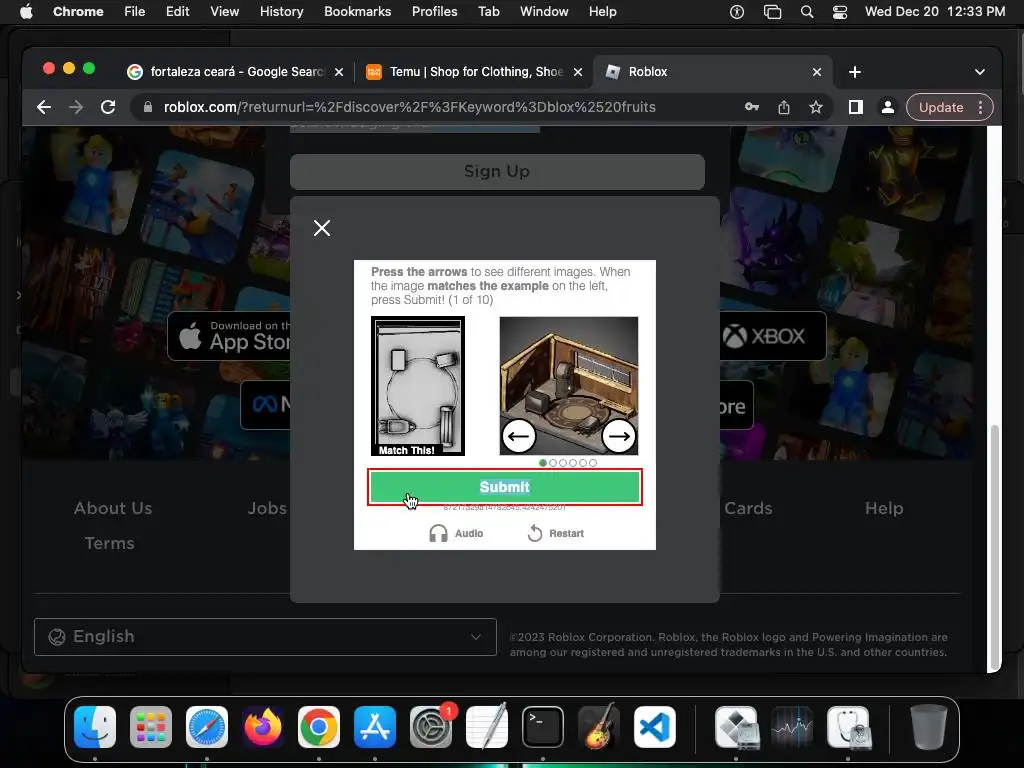Open Activity Monitor from the Dock
Screen dimensions: 1024x768
[792, 727]
